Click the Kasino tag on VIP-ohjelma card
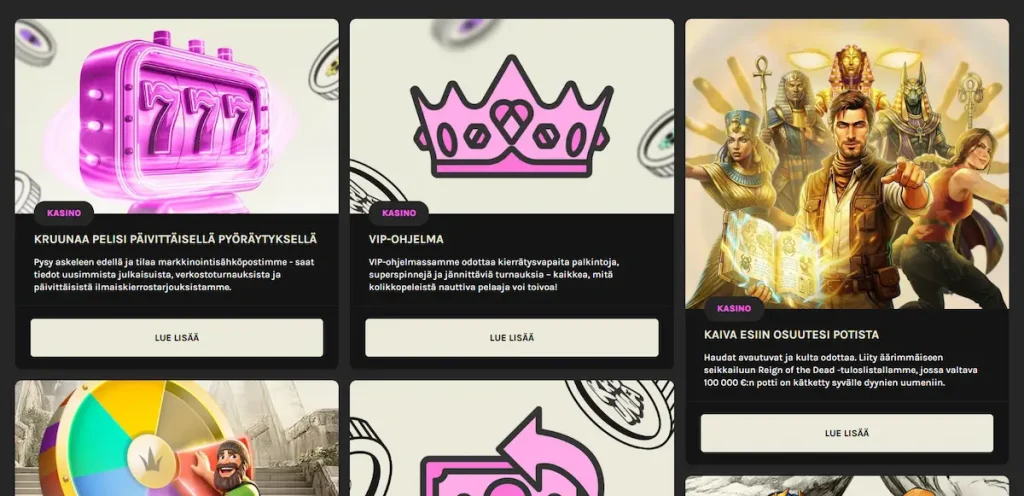This screenshot has height=496, width=1024. pos(399,213)
